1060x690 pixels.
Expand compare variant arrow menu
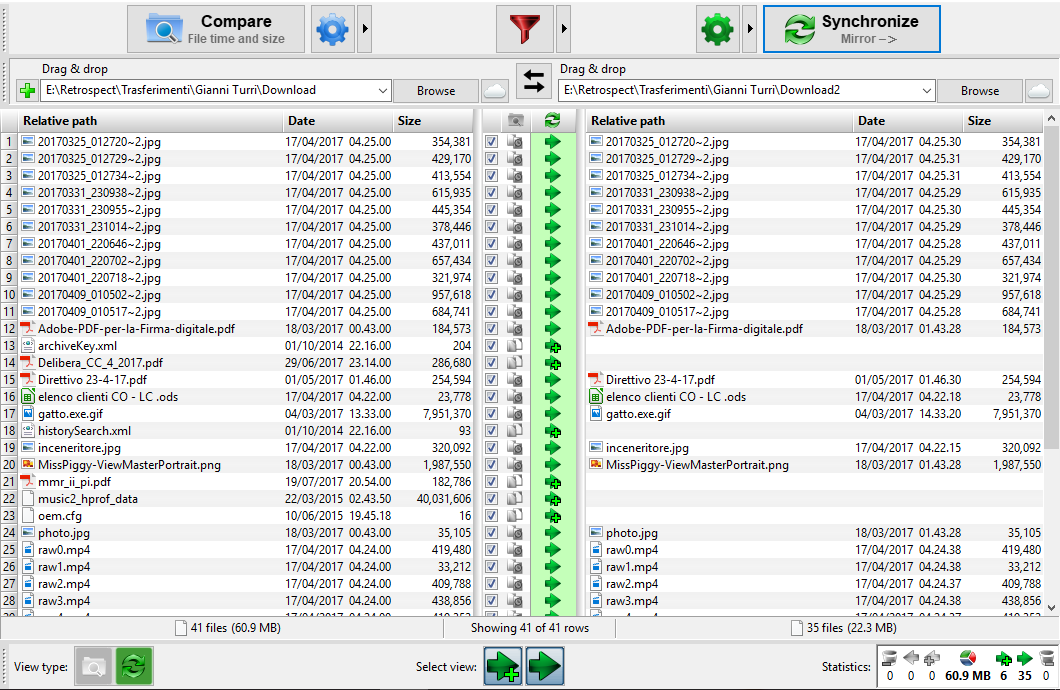pyautogui.click(x=365, y=29)
